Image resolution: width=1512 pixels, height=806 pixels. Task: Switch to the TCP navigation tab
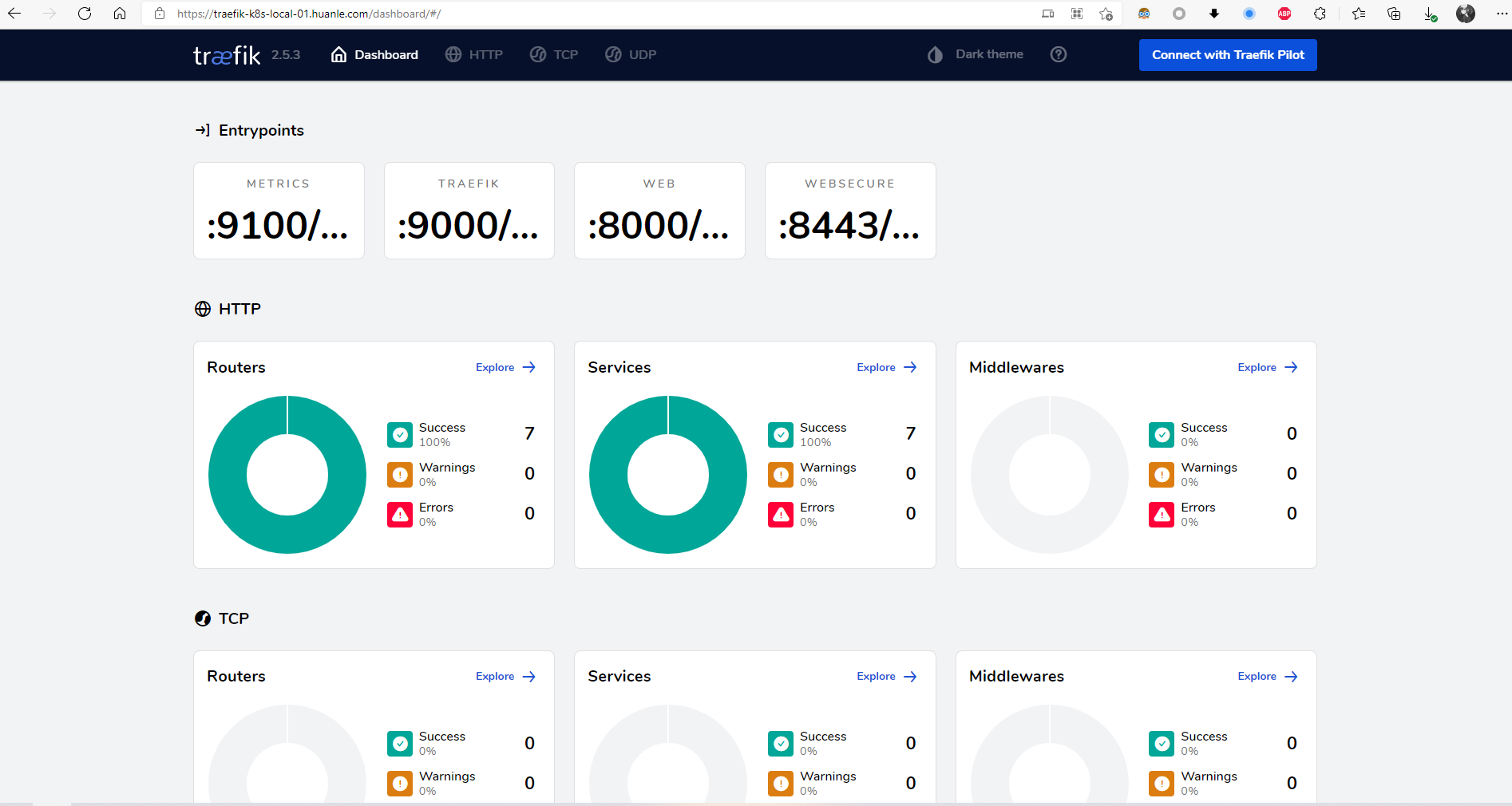pos(554,54)
